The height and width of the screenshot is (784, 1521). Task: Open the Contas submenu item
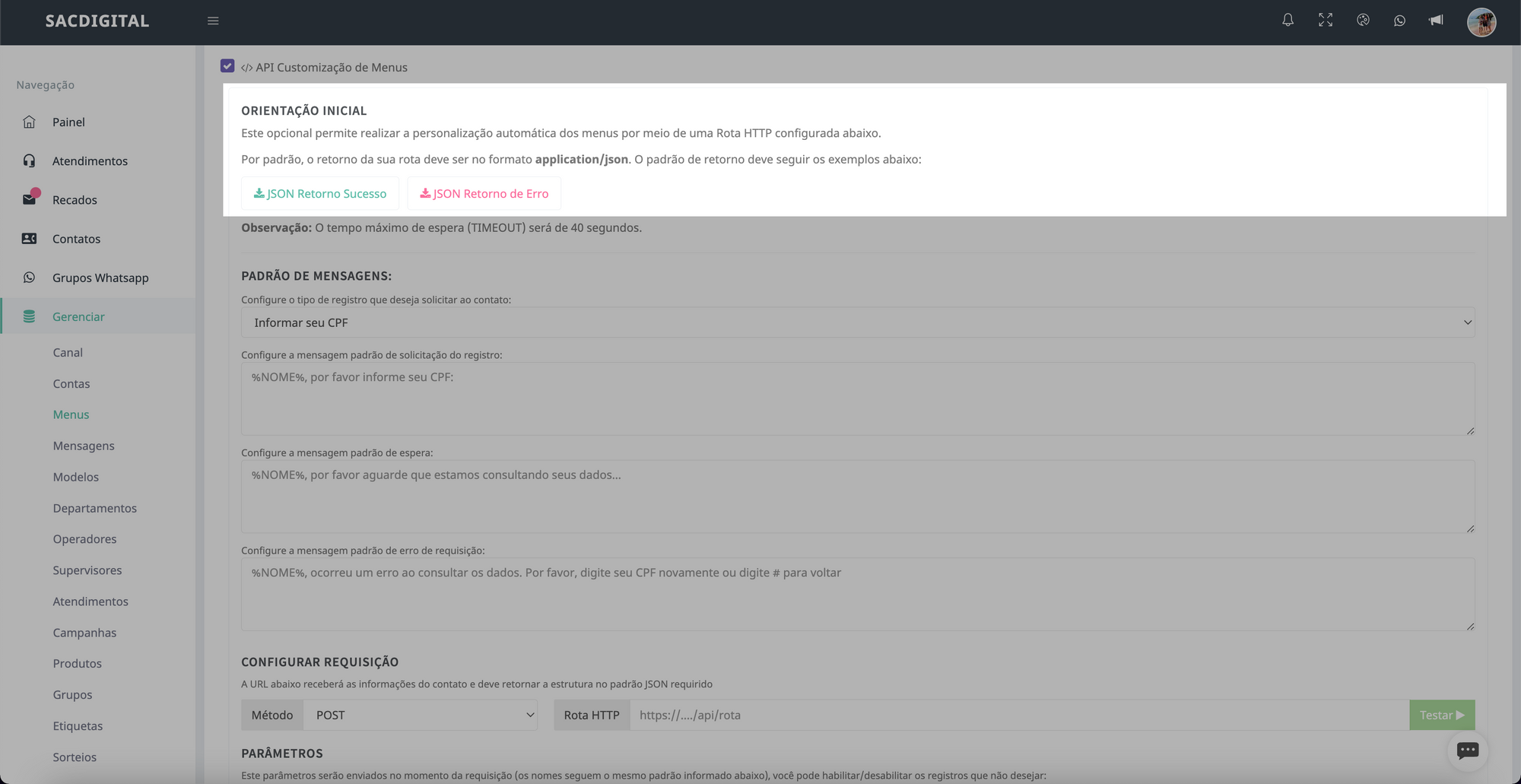pyautogui.click(x=71, y=383)
